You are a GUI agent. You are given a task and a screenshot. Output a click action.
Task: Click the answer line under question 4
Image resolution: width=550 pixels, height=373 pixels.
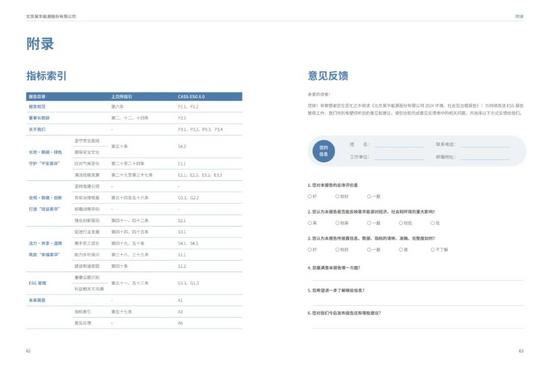tap(418, 280)
